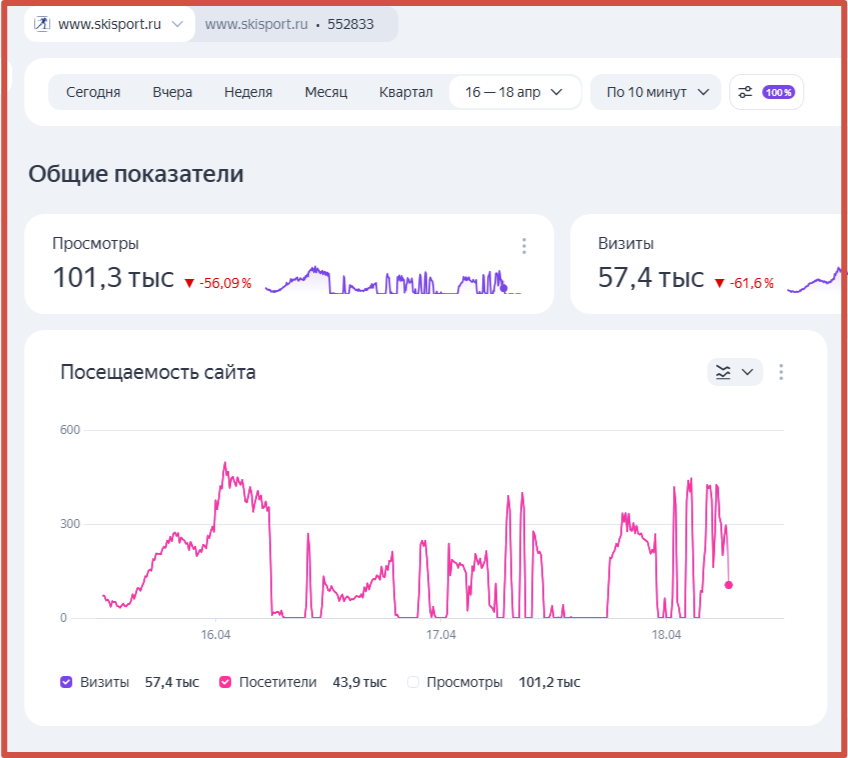Switch to the Неделя period tab

click(248, 92)
